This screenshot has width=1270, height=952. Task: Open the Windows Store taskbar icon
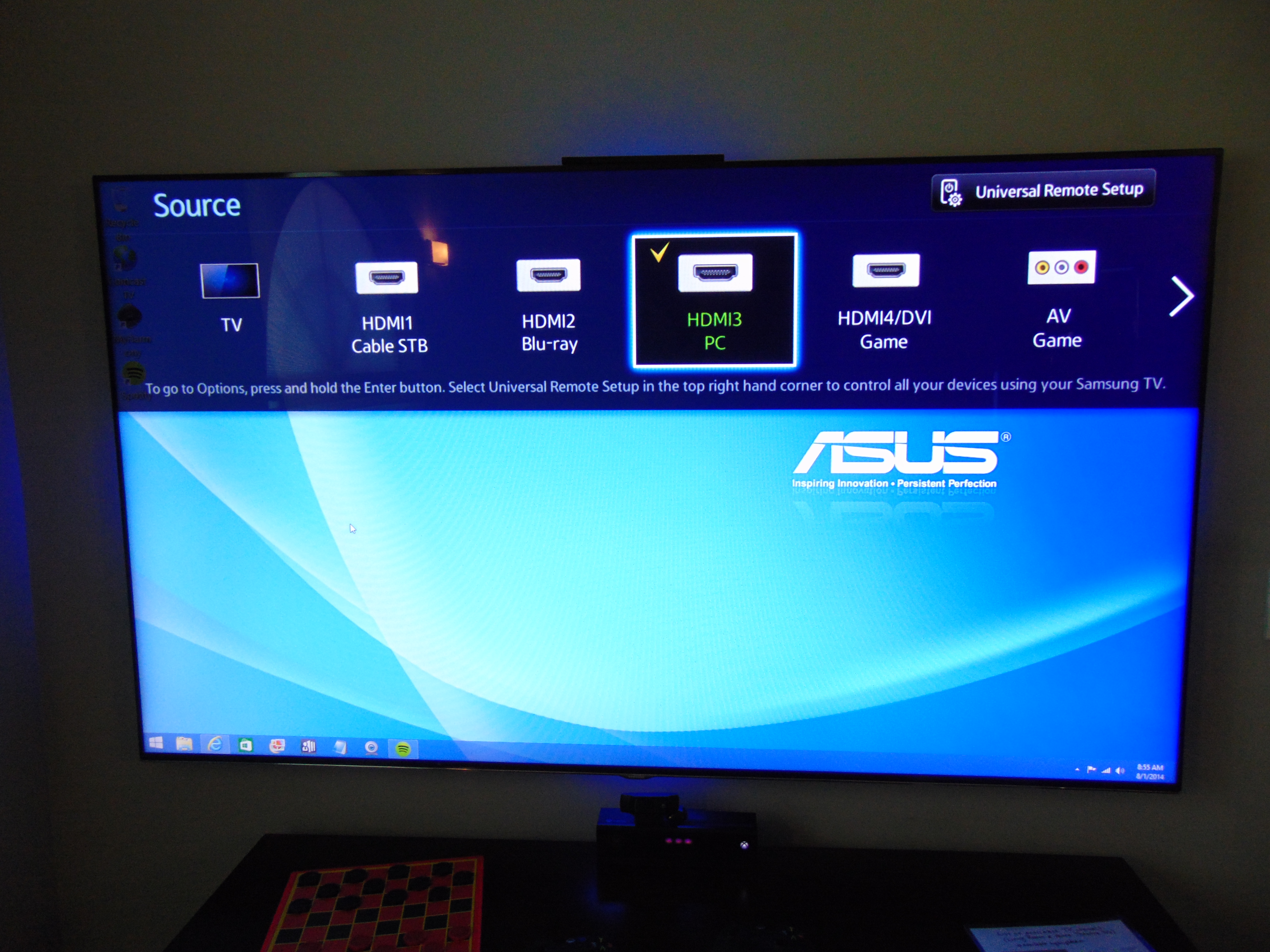click(246, 745)
